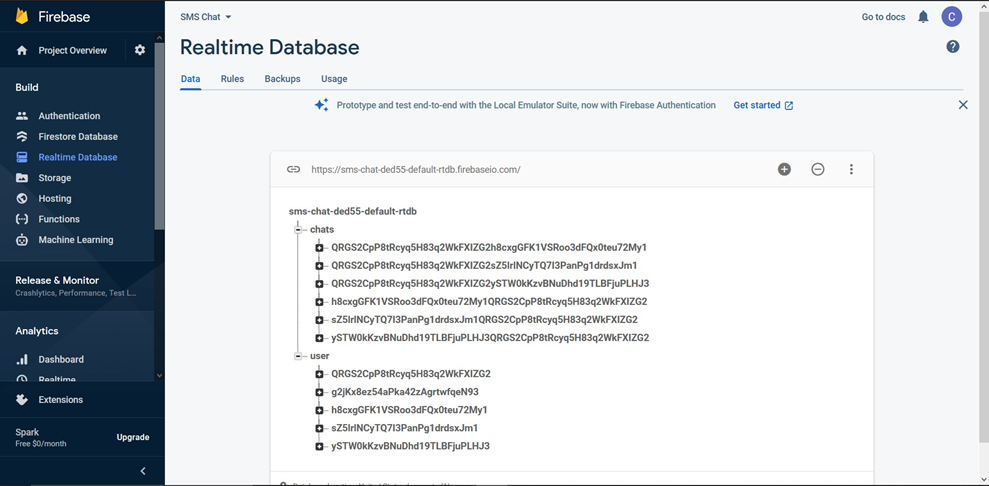Open notifications bell
The image size is (989, 486).
[923, 17]
